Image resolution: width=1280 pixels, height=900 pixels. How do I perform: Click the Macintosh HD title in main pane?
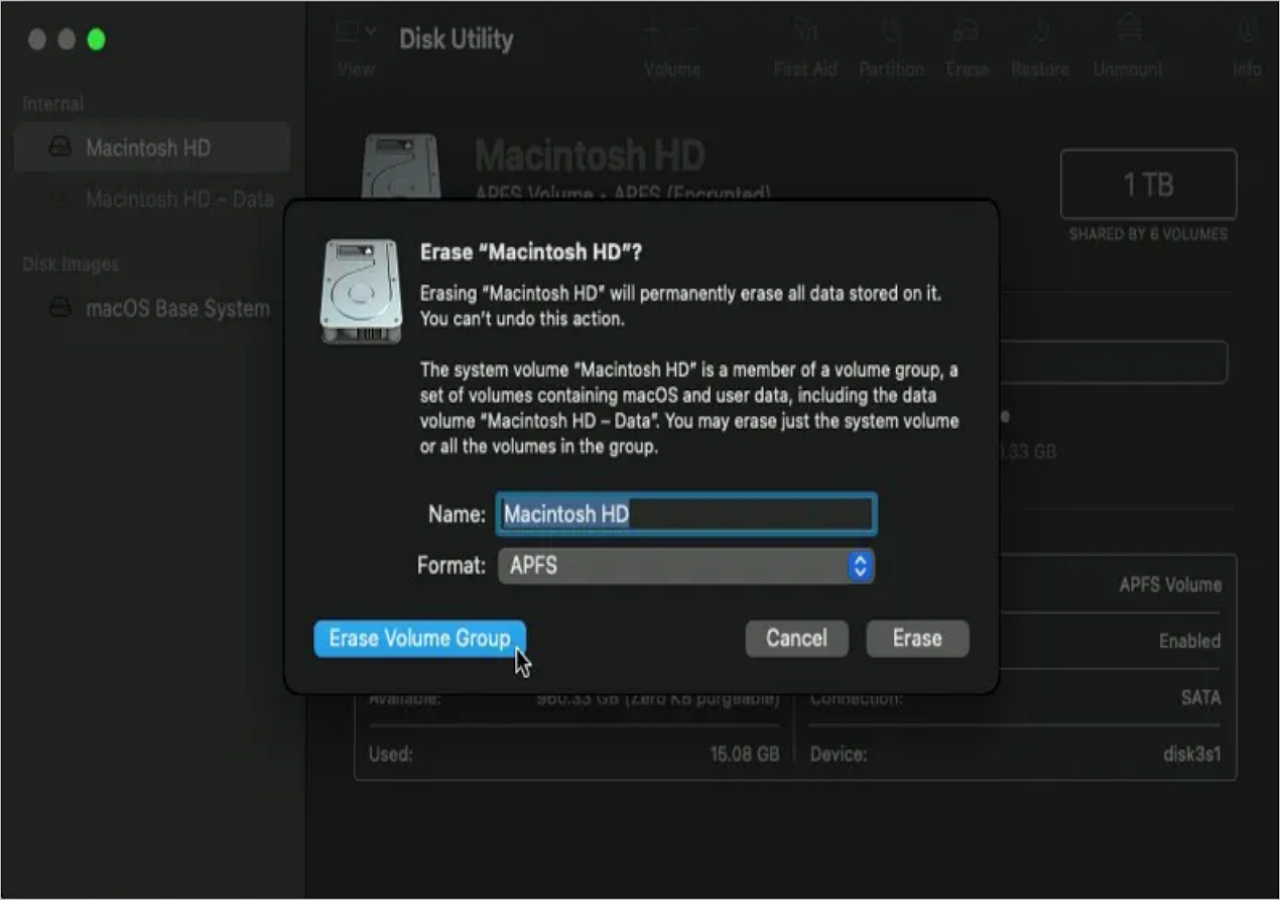(590, 156)
